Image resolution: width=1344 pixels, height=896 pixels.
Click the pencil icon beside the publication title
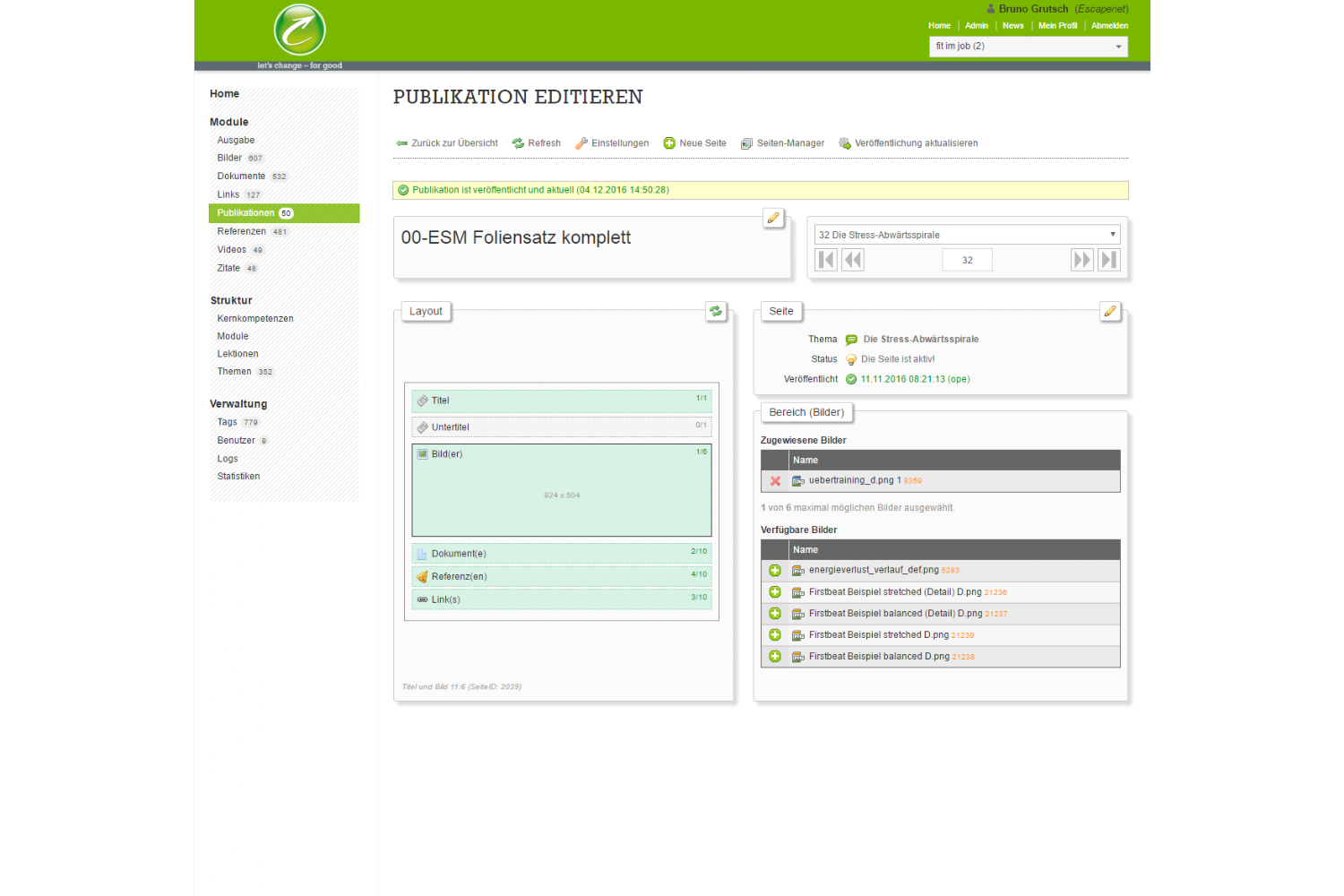(773, 218)
